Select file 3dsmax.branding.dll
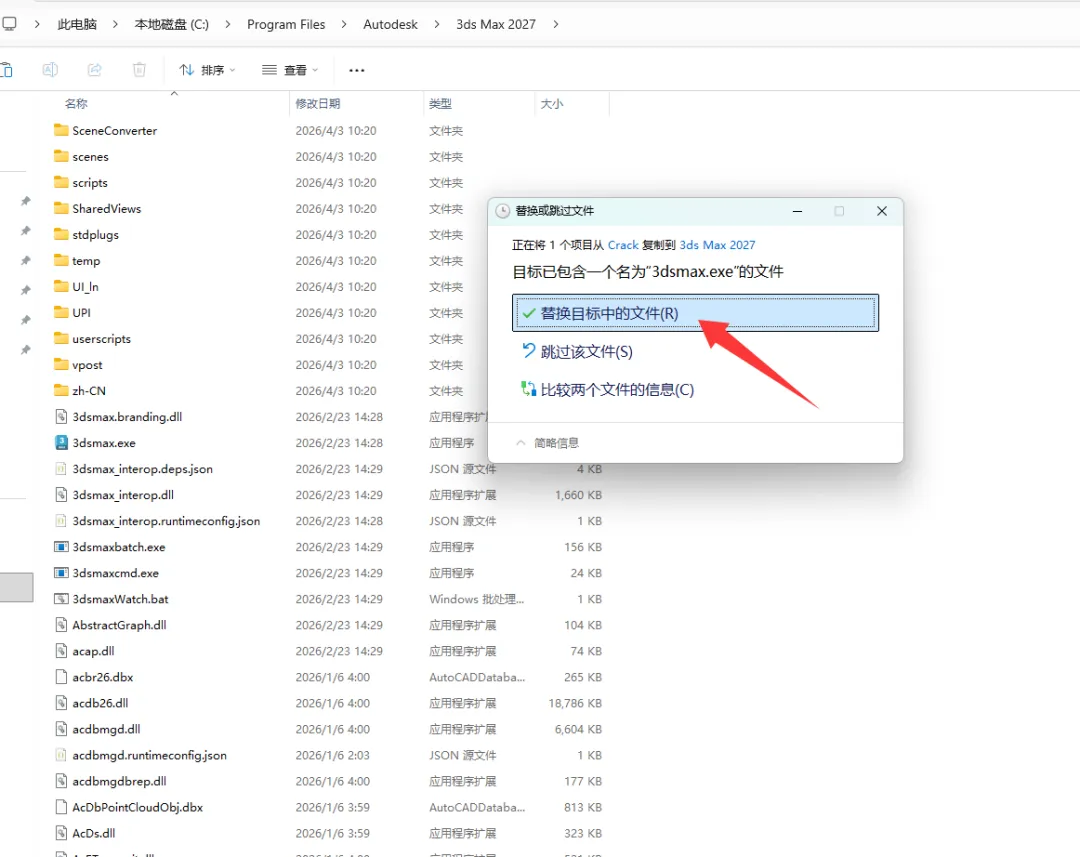The width and height of the screenshot is (1080, 857). pos(127,417)
